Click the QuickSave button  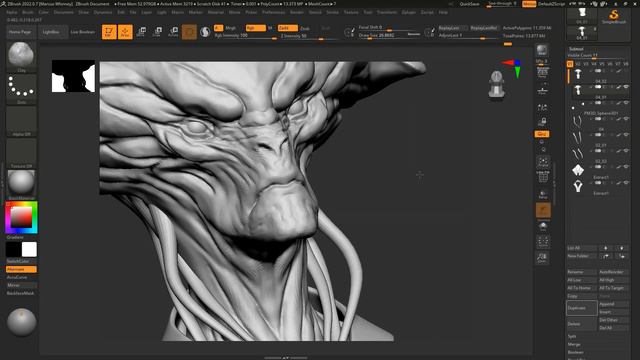[469, 4]
